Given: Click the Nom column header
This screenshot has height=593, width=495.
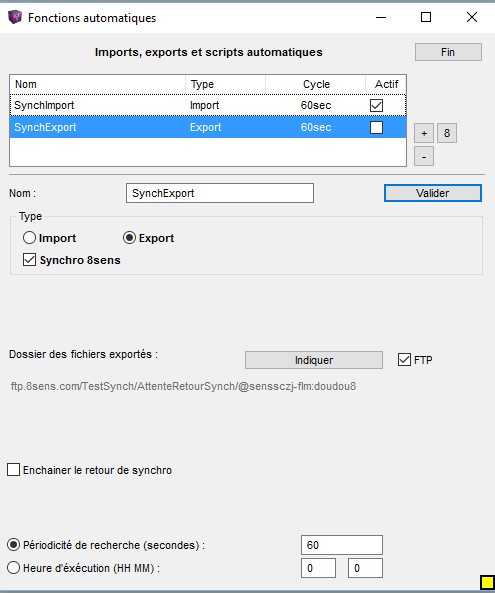Looking at the screenshot, I should tap(98, 84).
